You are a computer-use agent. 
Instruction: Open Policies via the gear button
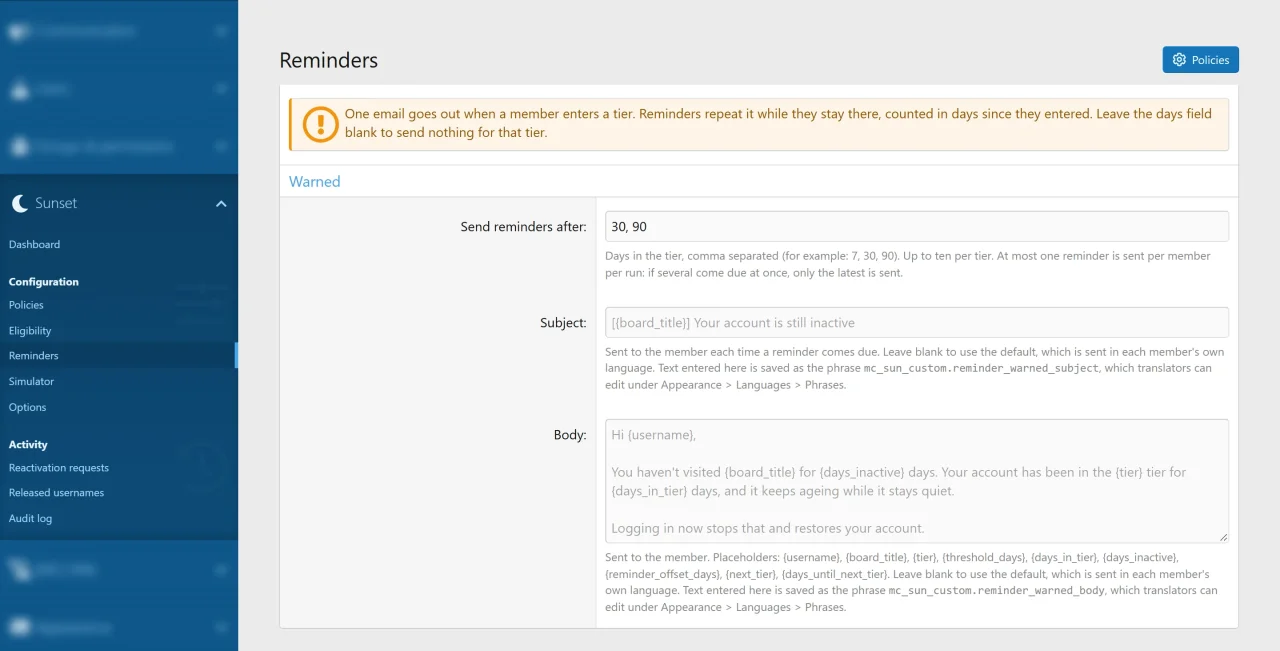1200,60
